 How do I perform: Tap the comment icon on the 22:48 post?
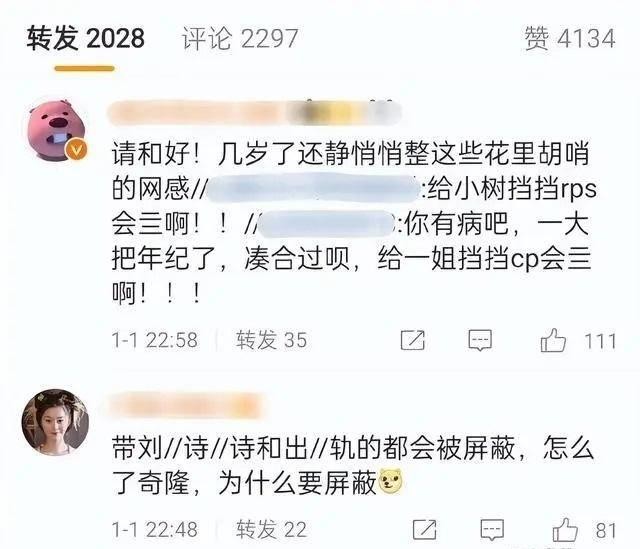pyautogui.click(x=492, y=530)
